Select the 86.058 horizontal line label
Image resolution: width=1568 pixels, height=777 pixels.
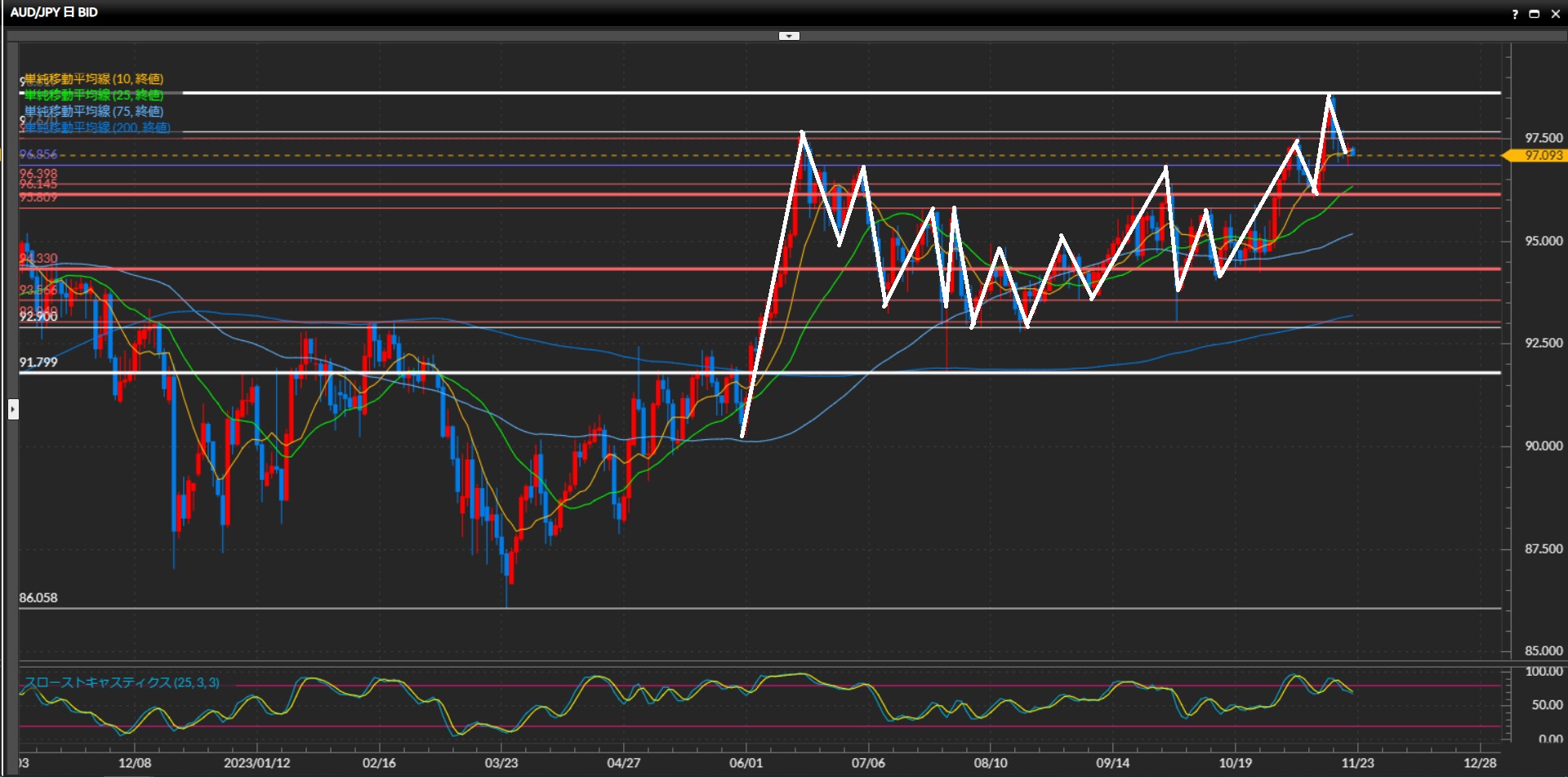coord(38,597)
